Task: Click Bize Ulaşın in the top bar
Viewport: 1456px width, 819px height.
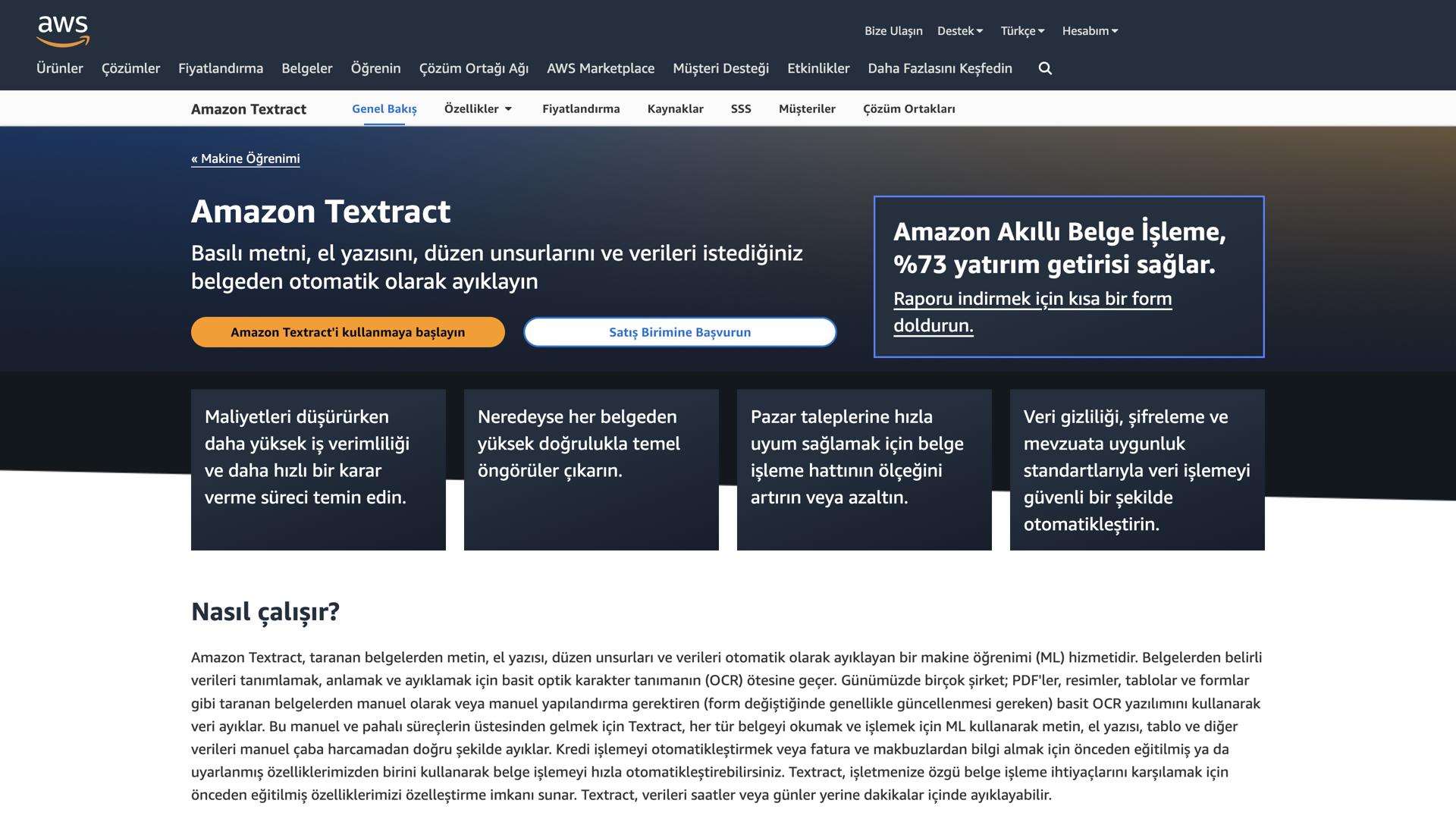Action: coord(894,30)
